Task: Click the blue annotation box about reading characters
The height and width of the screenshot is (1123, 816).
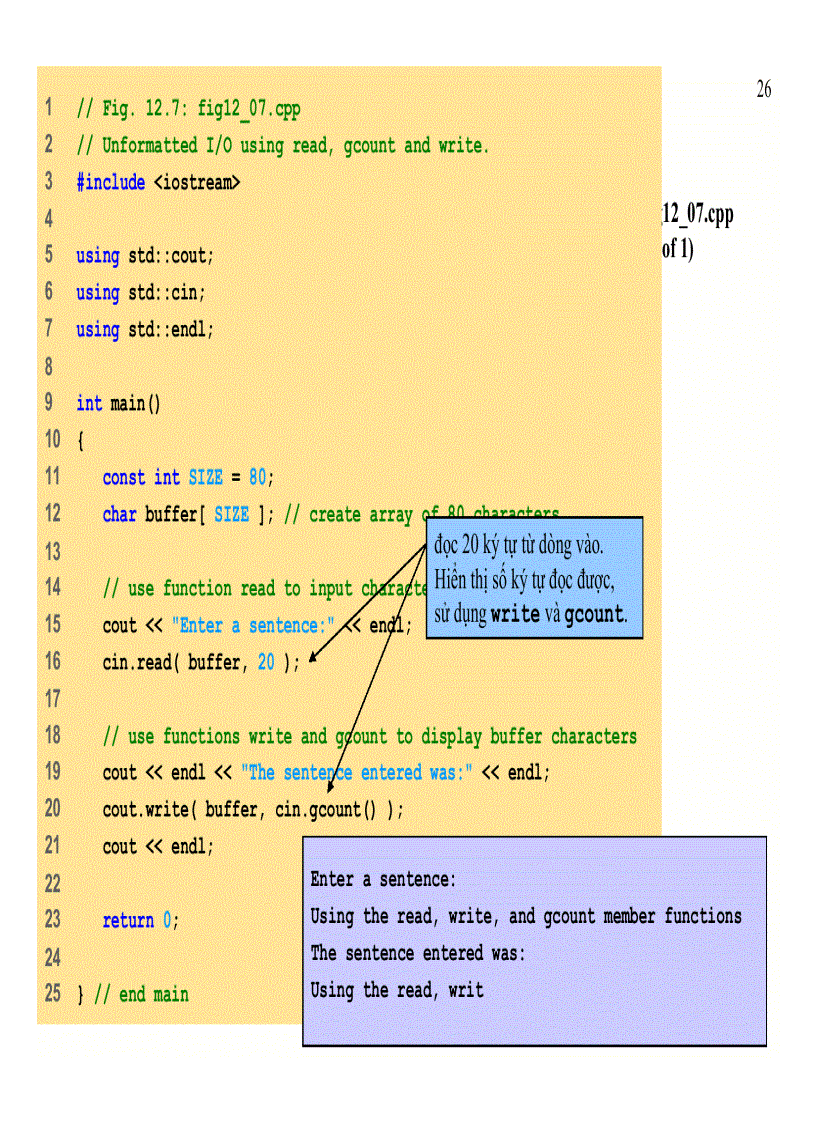Action: [535, 576]
